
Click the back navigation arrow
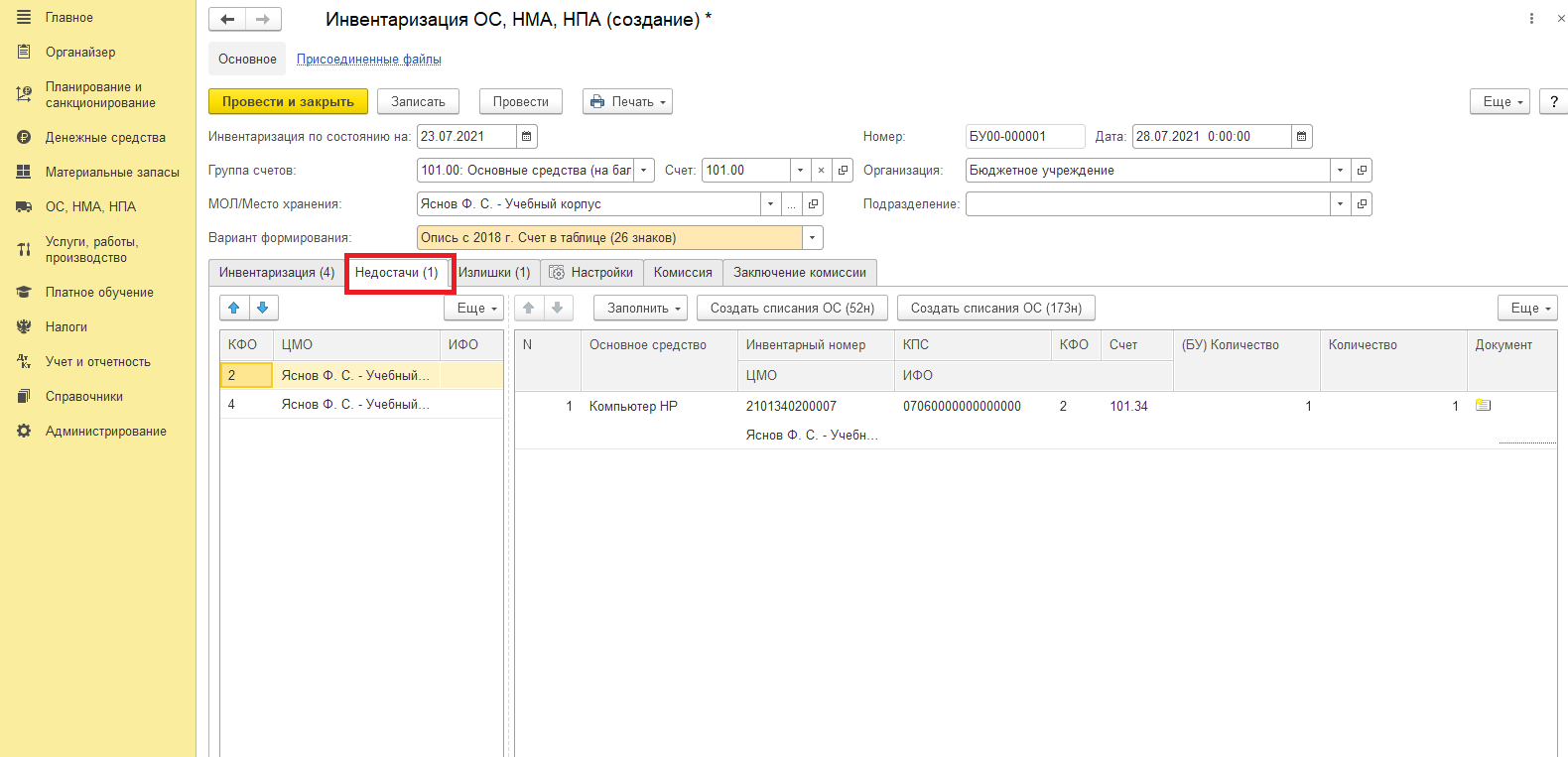tap(227, 19)
